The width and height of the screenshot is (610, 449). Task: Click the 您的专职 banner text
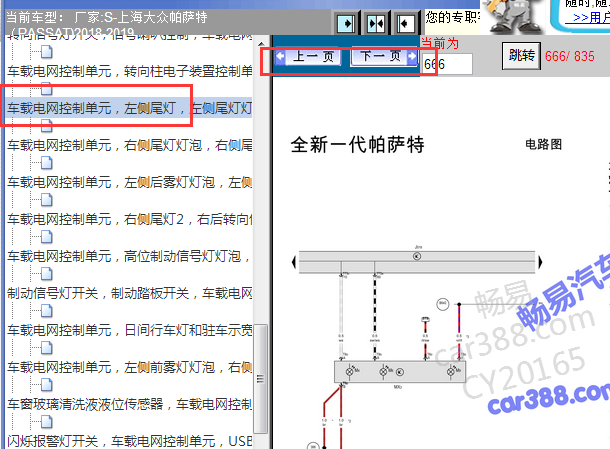click(x=452, y=18)
